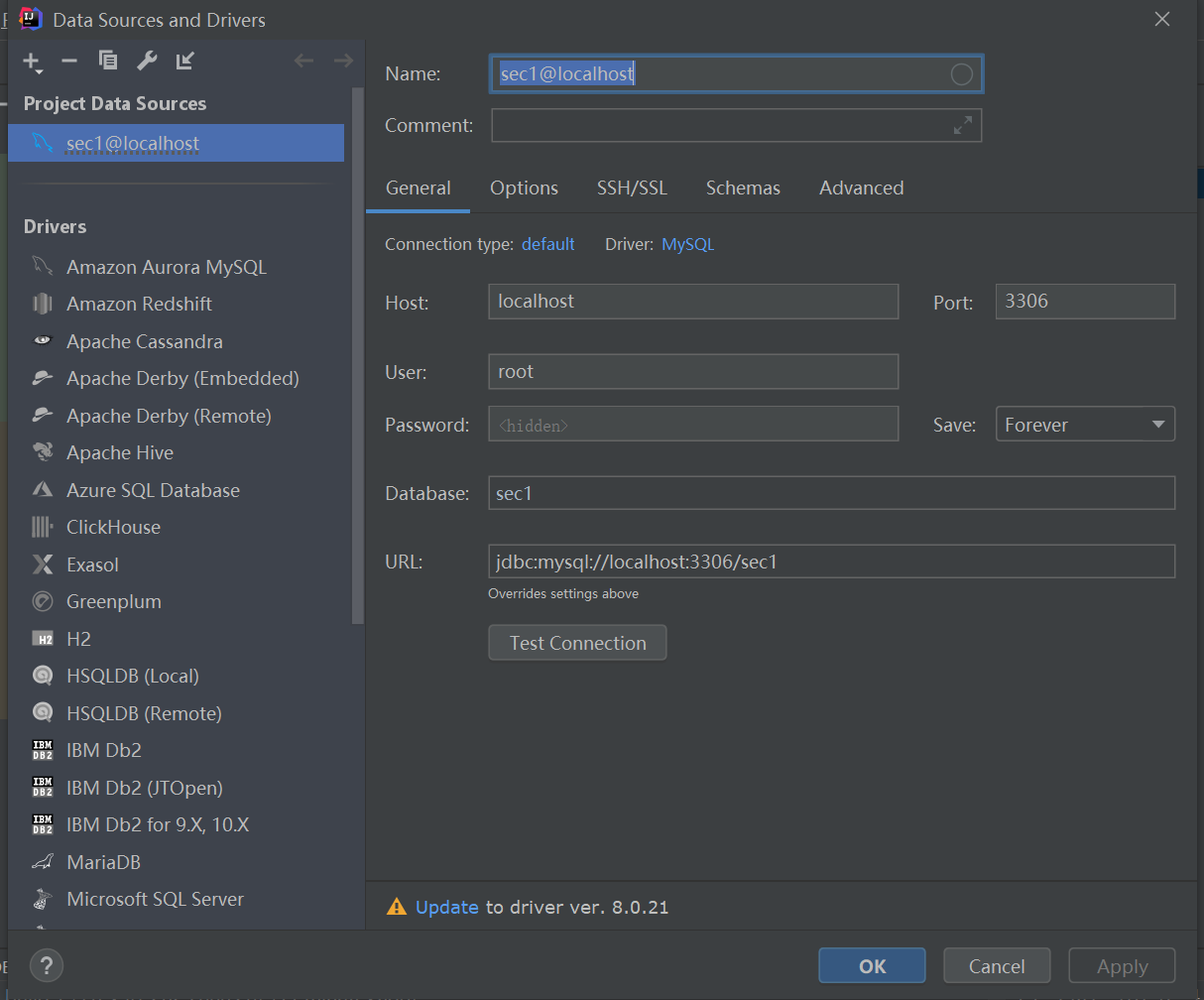Open the Schemas tab
This screenshot has height=1000, width=1204.
743,187
